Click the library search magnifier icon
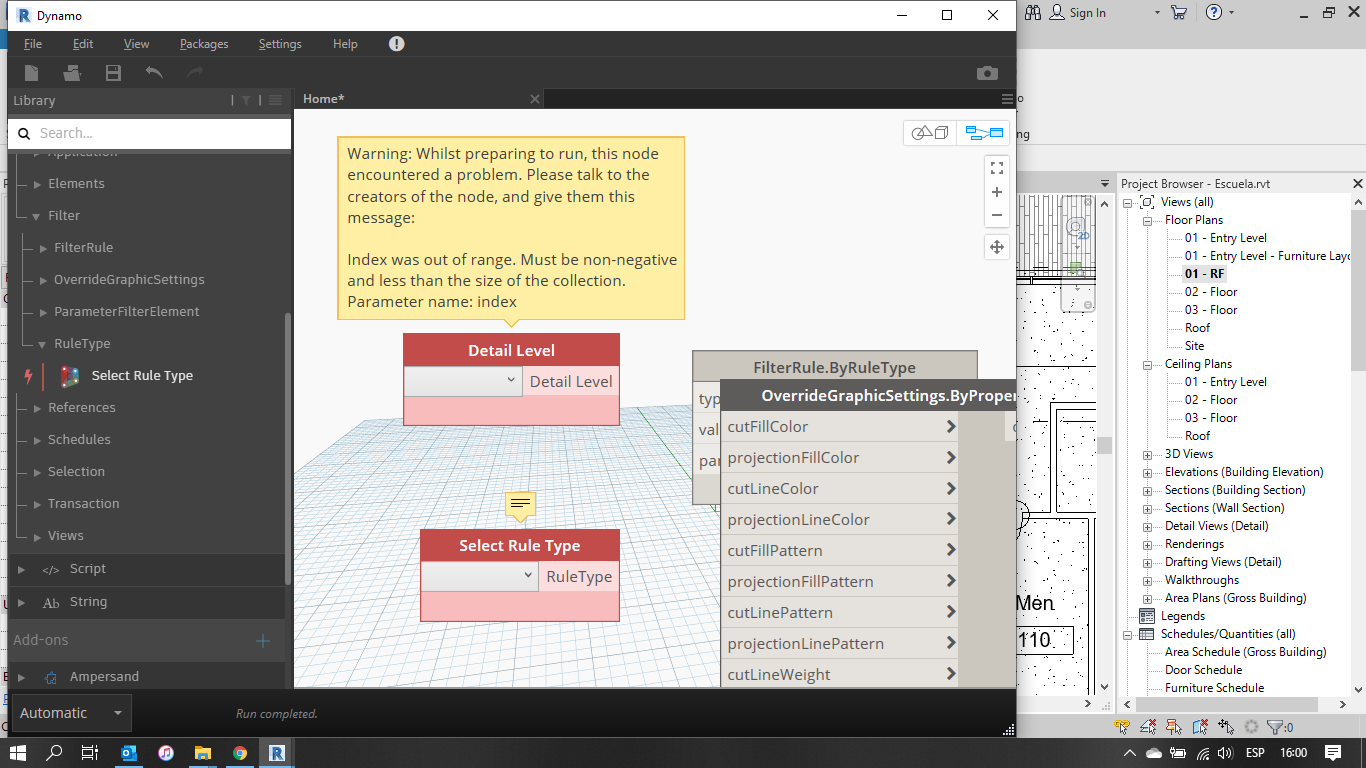Image resolution: width=1366 pixels, height=768 pixels. 24,133
